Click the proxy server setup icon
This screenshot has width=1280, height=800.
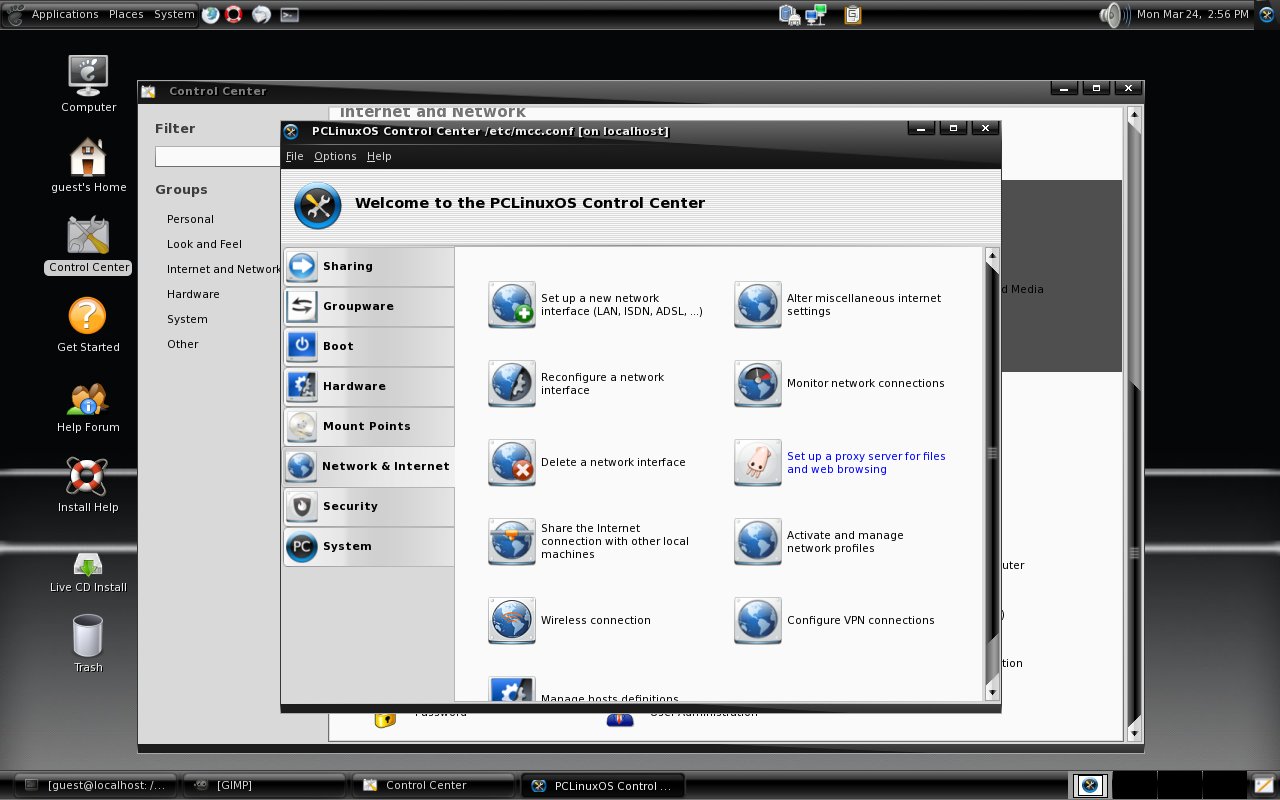758,462
